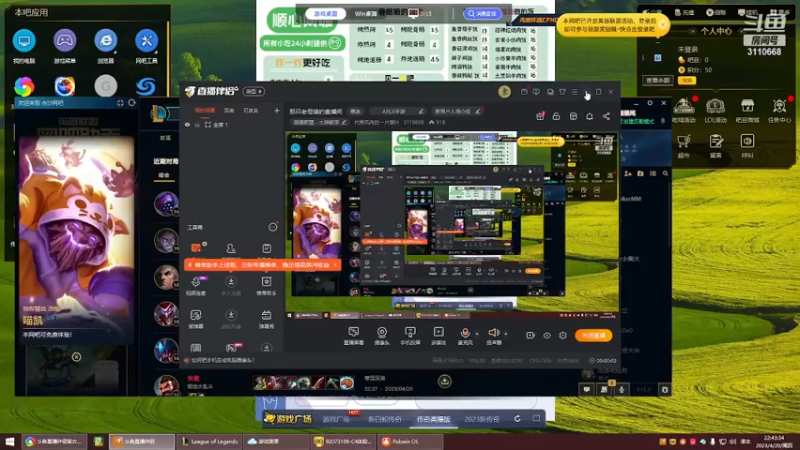
Task: Open the 传奇网页版 tab in 游戏广场
Action: 433,419
